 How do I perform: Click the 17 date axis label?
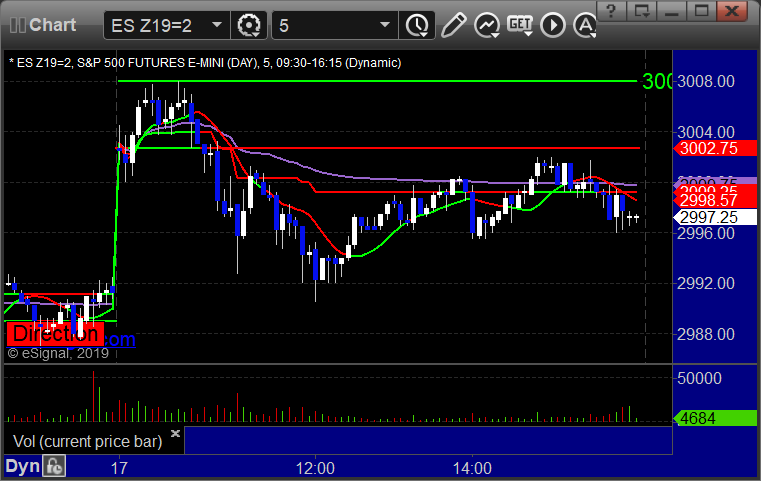(119, 468)
